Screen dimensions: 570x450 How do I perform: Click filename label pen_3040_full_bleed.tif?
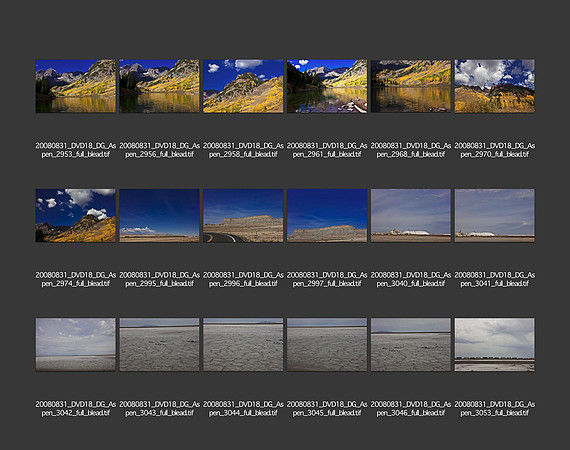[x=411, y=284]
